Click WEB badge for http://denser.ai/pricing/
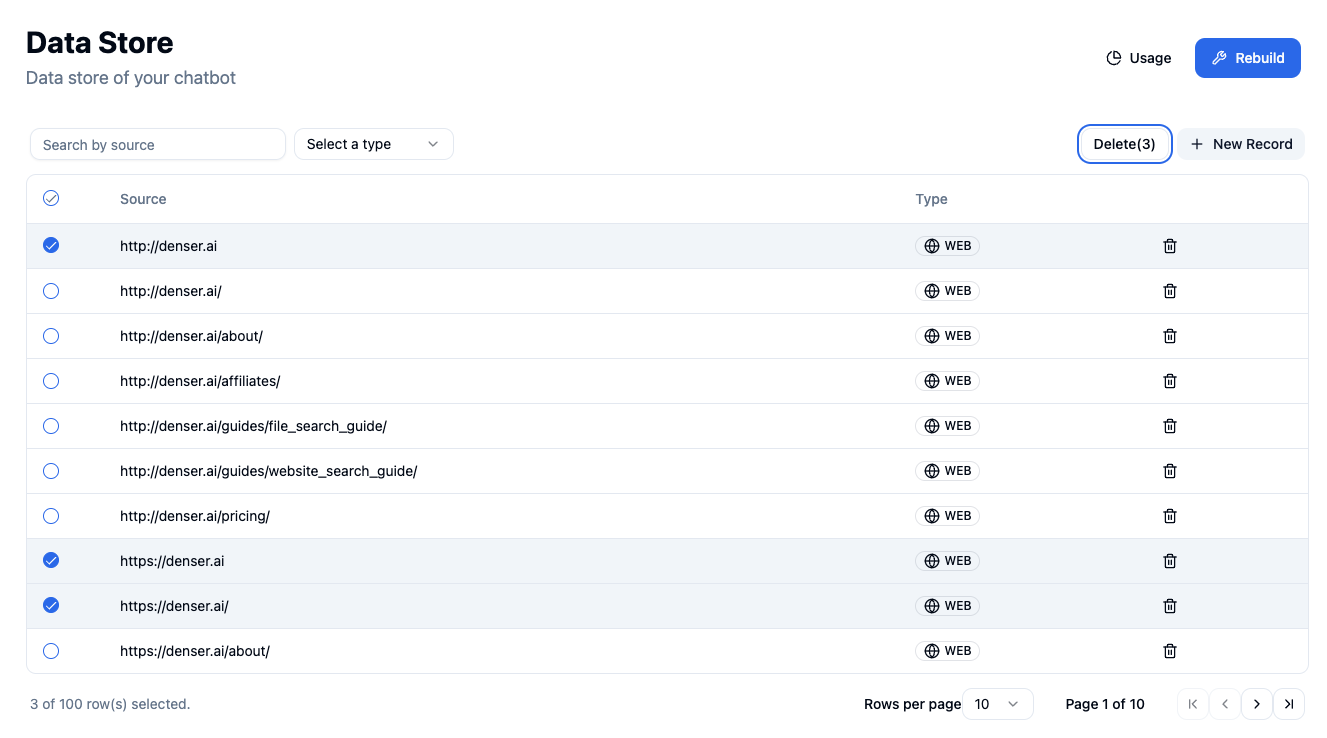 coord(947,516)
